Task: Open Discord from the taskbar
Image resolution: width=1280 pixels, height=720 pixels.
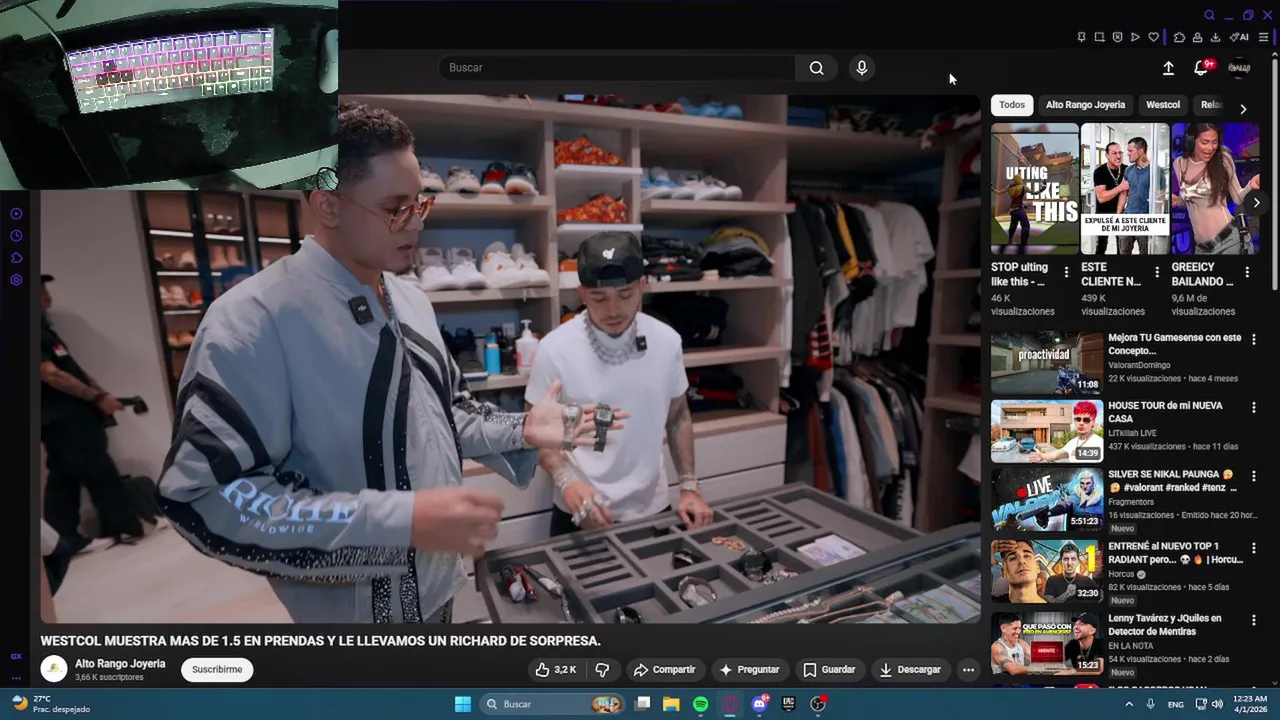Action: click(759, 704)
